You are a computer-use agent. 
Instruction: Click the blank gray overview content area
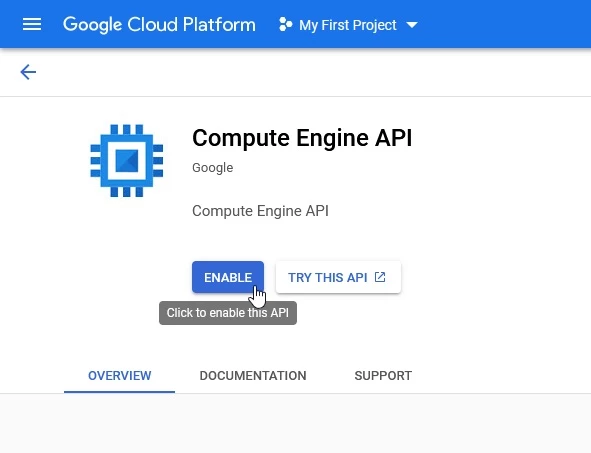tap(296, 424)
